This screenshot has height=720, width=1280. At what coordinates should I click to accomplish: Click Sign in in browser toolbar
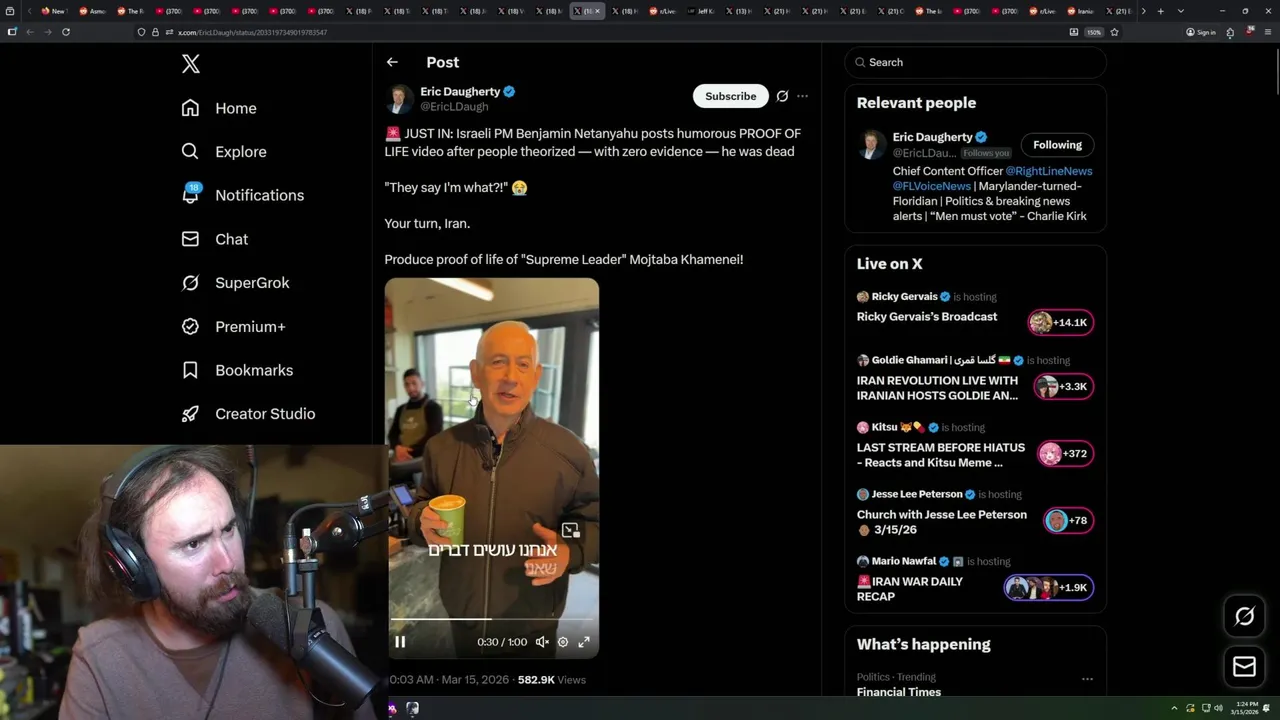(x=1200, y=32)
